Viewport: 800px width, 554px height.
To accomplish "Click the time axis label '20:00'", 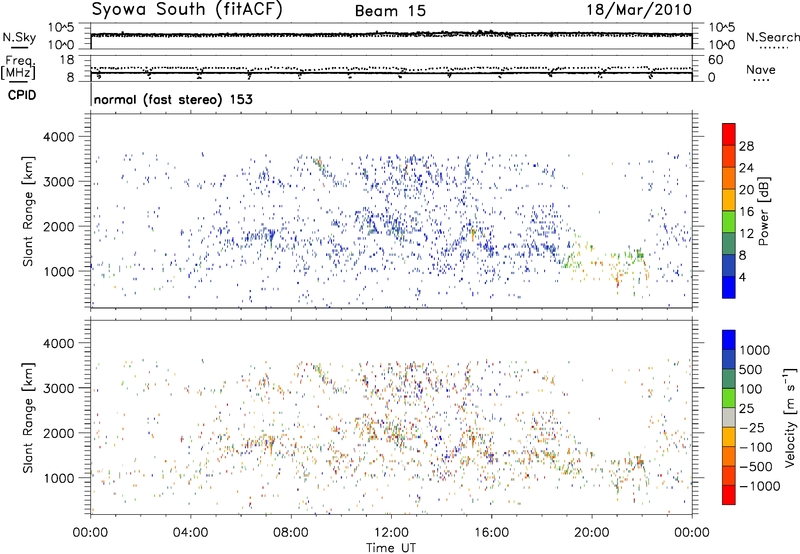I will click(592, 533).
